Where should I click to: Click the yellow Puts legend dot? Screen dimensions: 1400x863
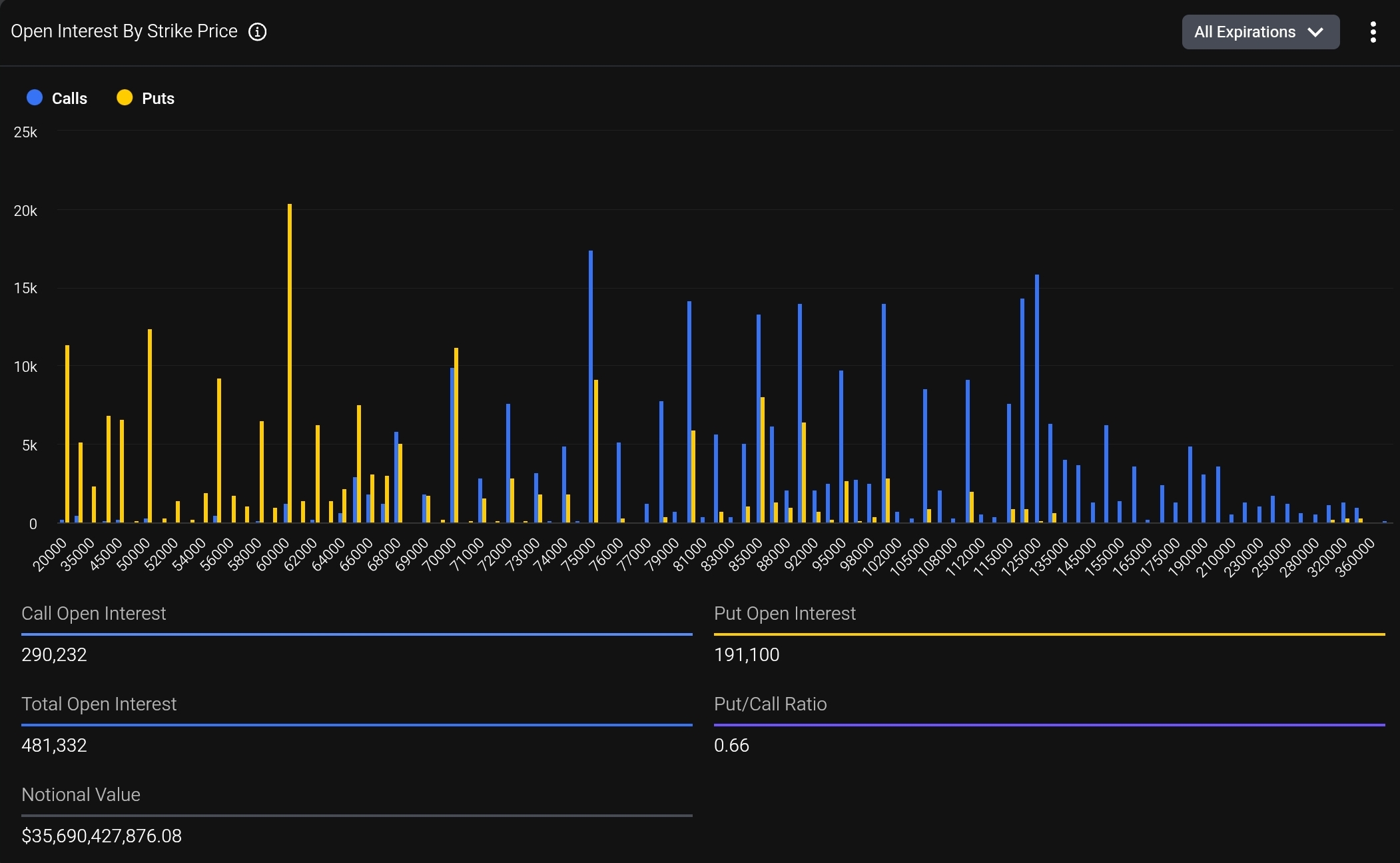125,98
